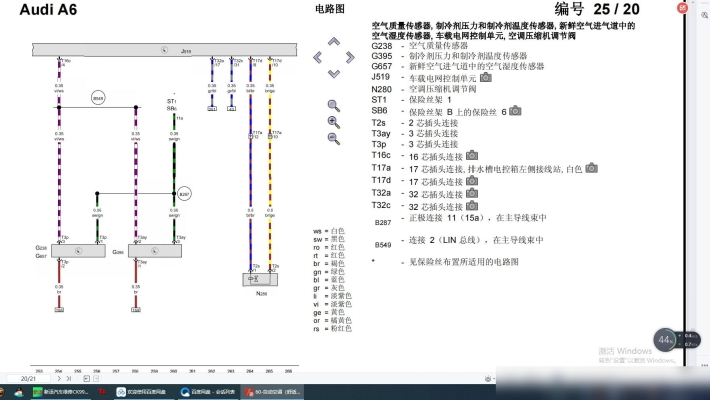
Task: Click the ST1 fuse holder legend entry
Action: [412, 100]
